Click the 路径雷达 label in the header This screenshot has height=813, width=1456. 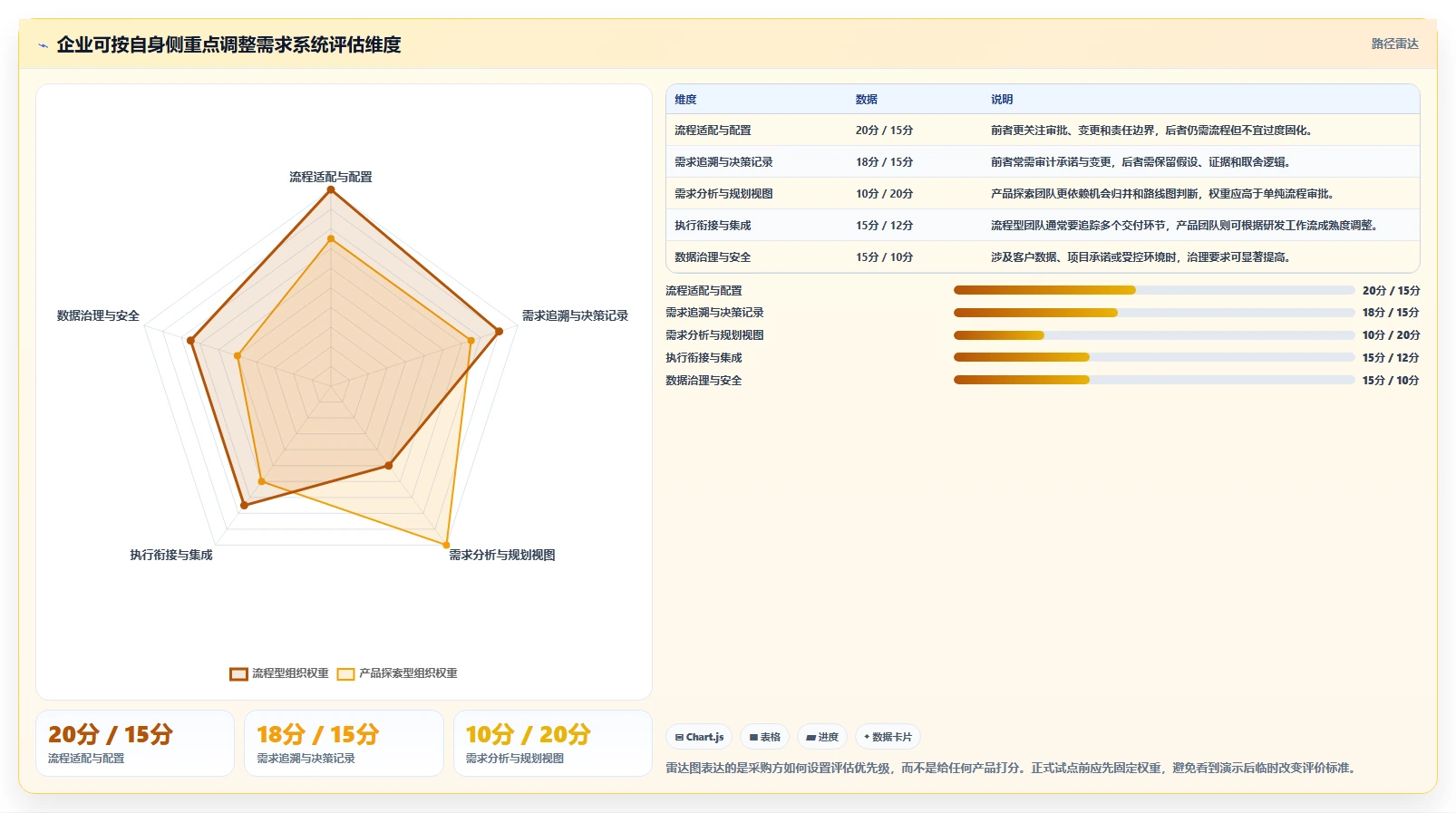coord(1394,44)
